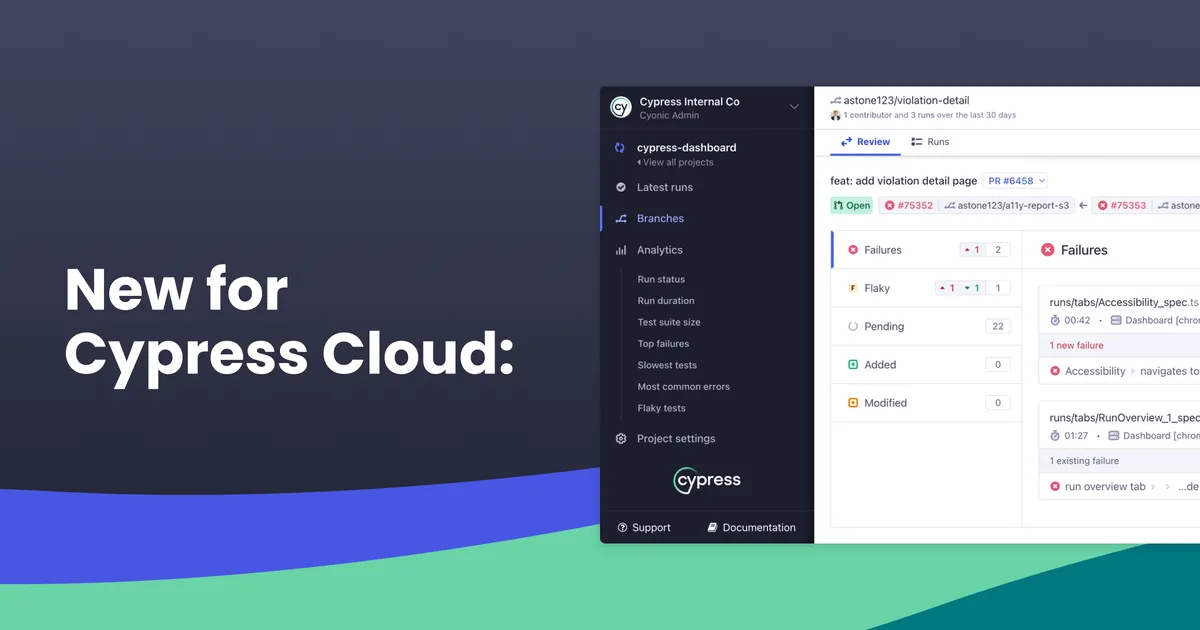Click the cypress-dashboard project icon

tap(620, 148)
